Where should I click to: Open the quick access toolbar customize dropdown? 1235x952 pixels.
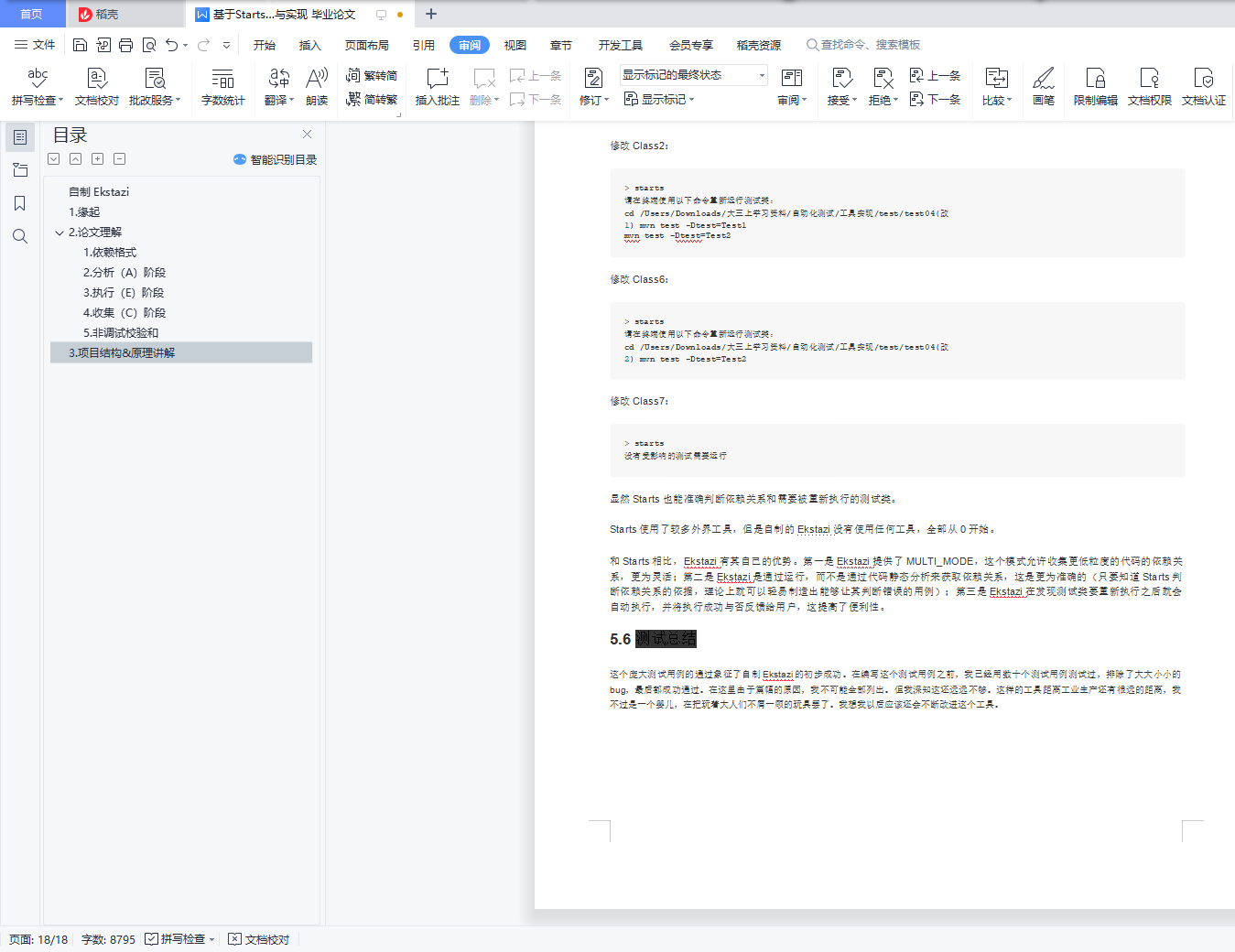tap(226, 45)
